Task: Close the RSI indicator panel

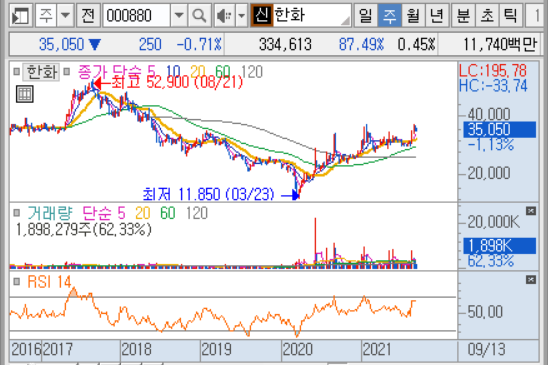Action: pos(531,280)
